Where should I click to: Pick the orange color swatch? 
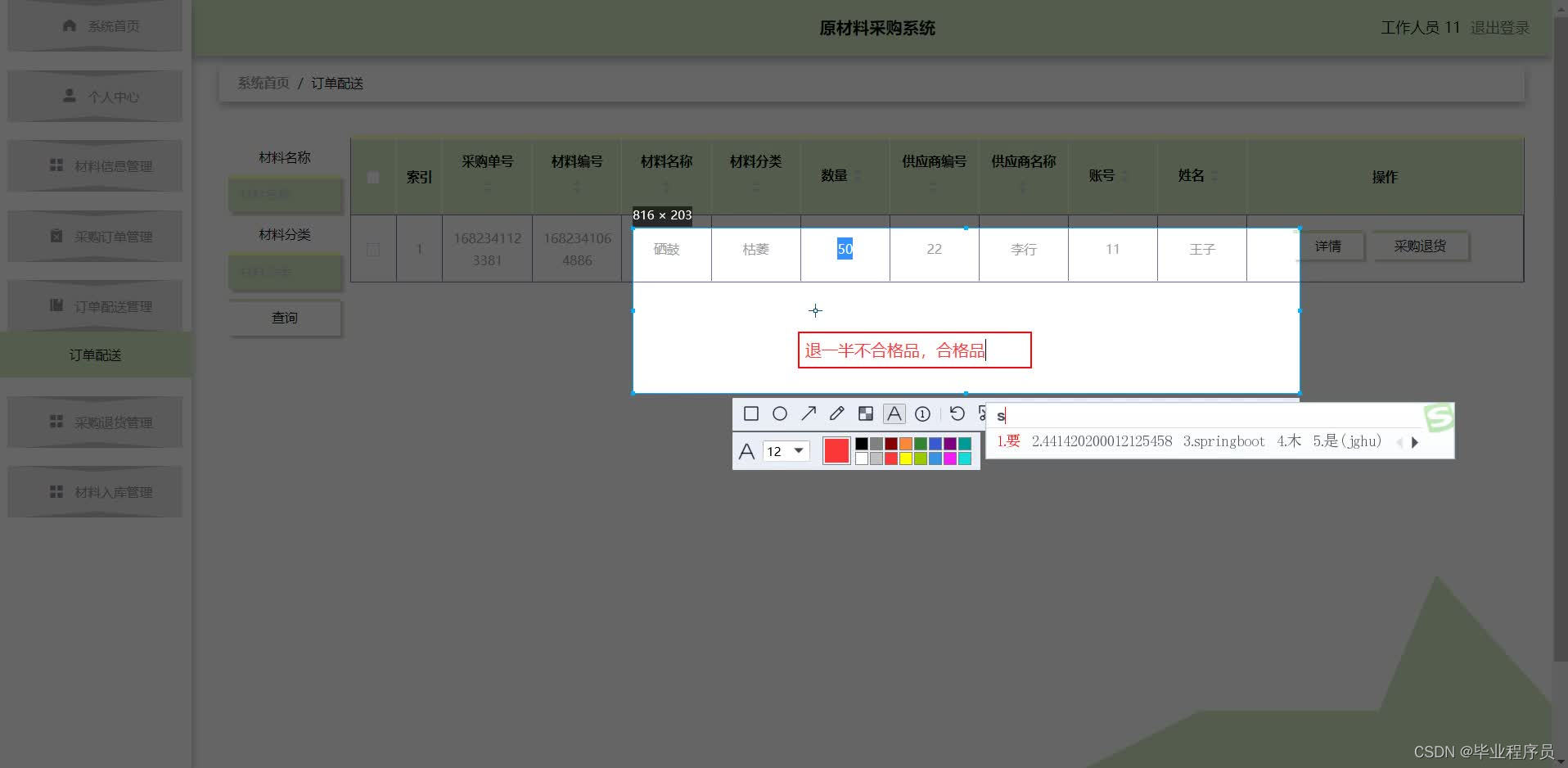coord(906,444)
